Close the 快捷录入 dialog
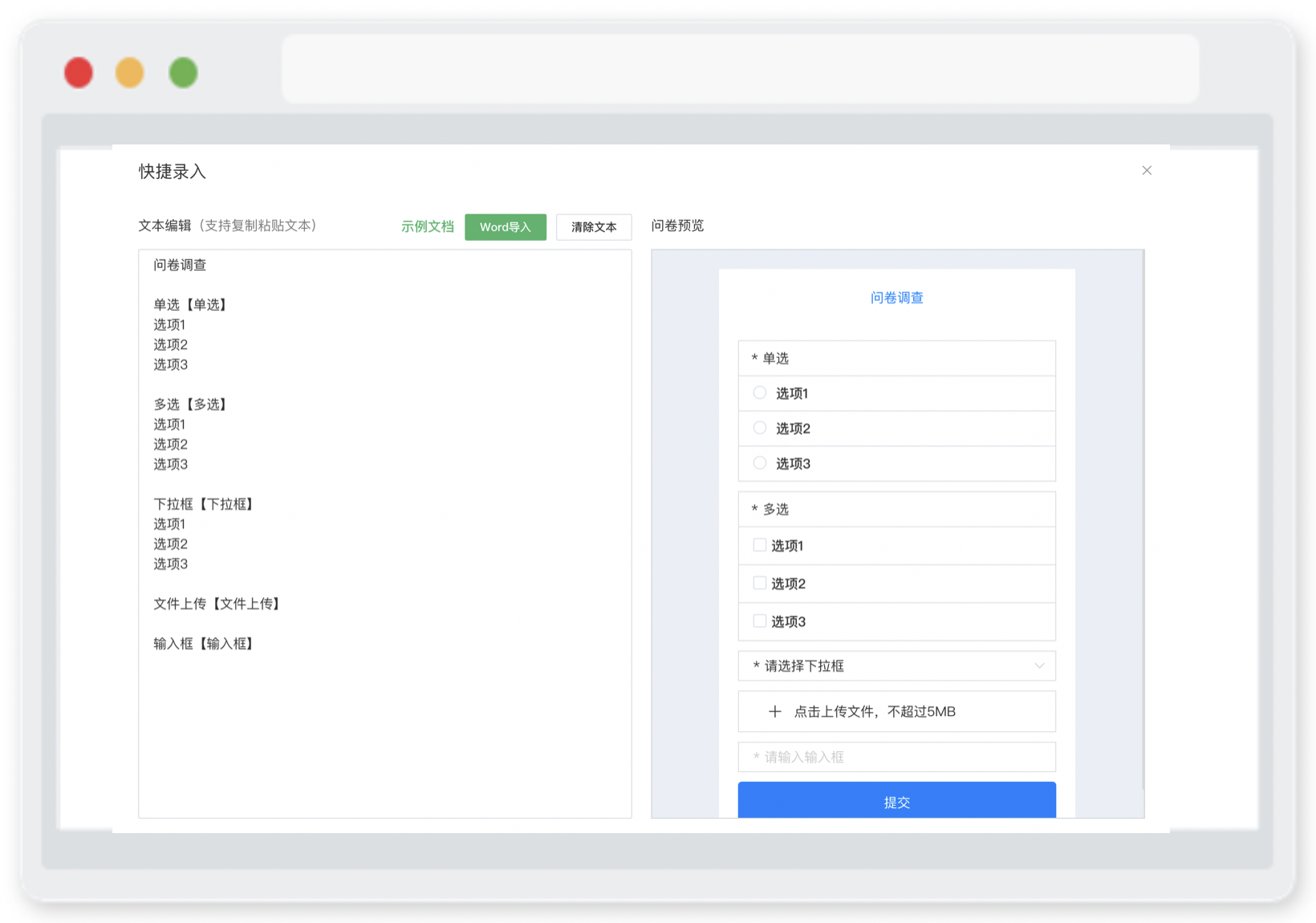Image resolution: width=1316 pixels, height=923 pixels. click(x=1147, y=170)
